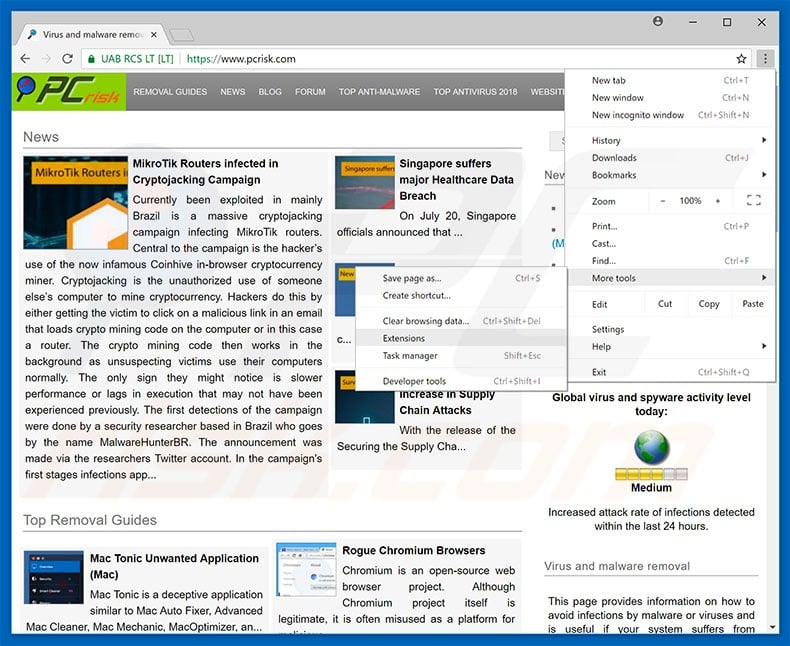The image size is (790, 646).
Task: Open Rogue Chromium Browsers thumbnail
Action: [x=306, y=569]
